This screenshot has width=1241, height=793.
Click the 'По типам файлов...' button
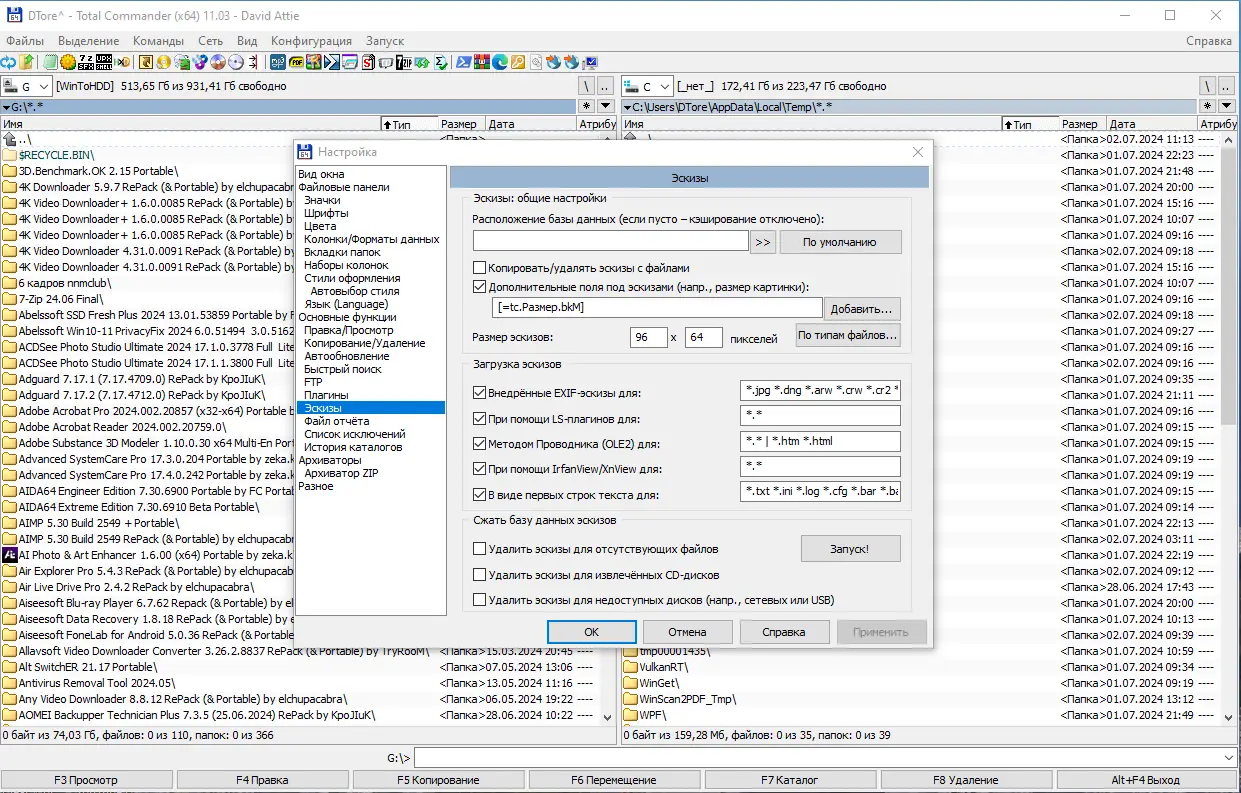[848, 335]
